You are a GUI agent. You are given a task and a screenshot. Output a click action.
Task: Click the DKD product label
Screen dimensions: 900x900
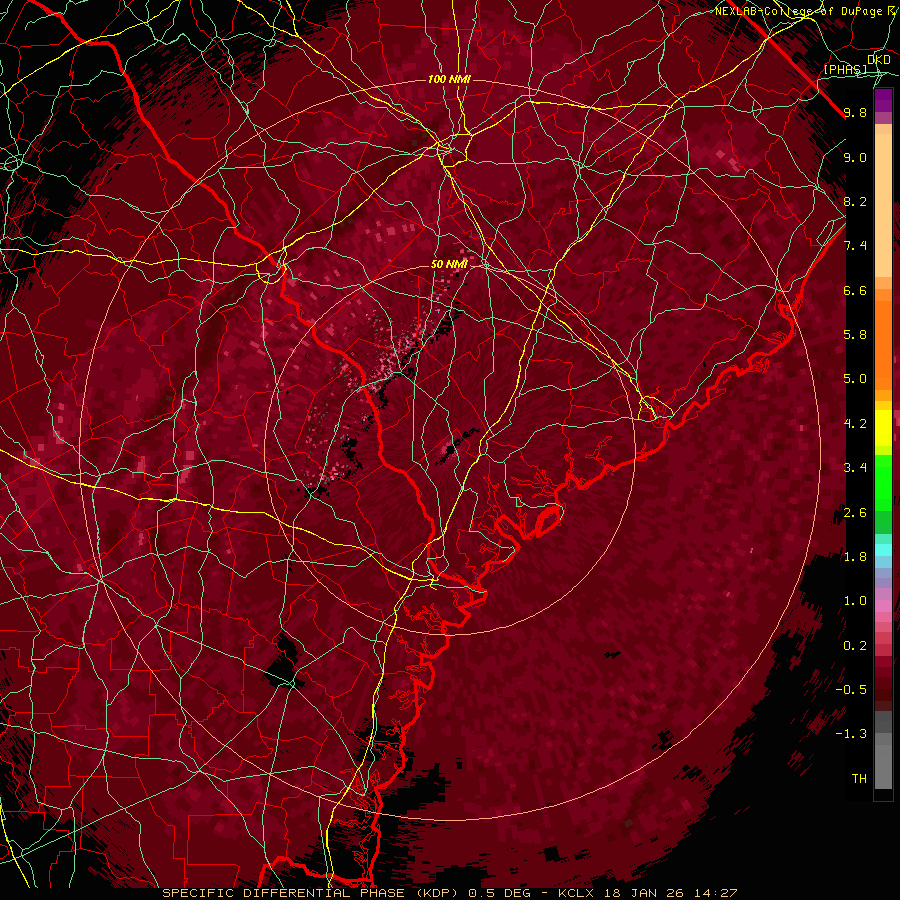[878, 59]
